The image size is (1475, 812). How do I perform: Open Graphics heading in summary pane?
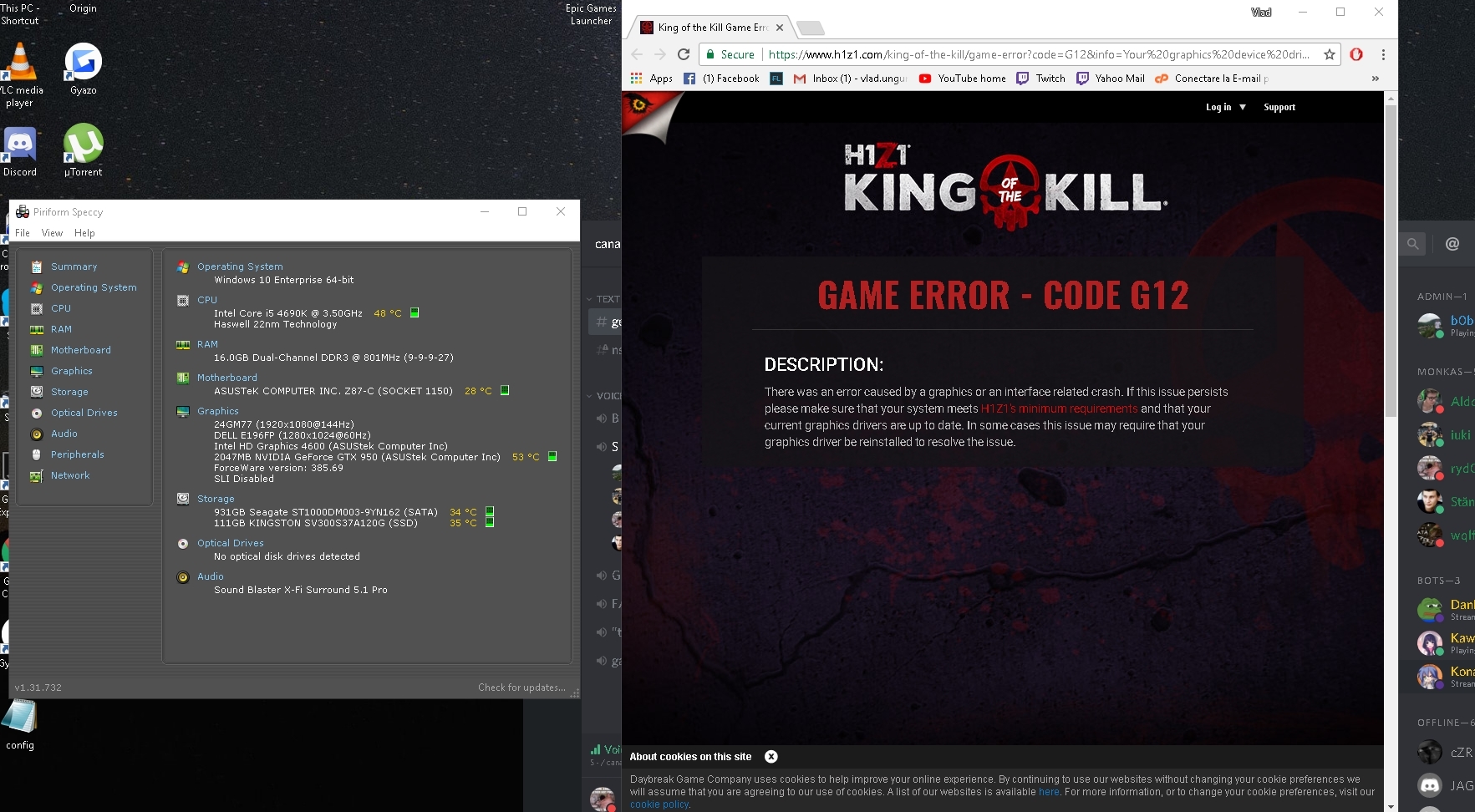pyautogui.click(x=218, y=411)
